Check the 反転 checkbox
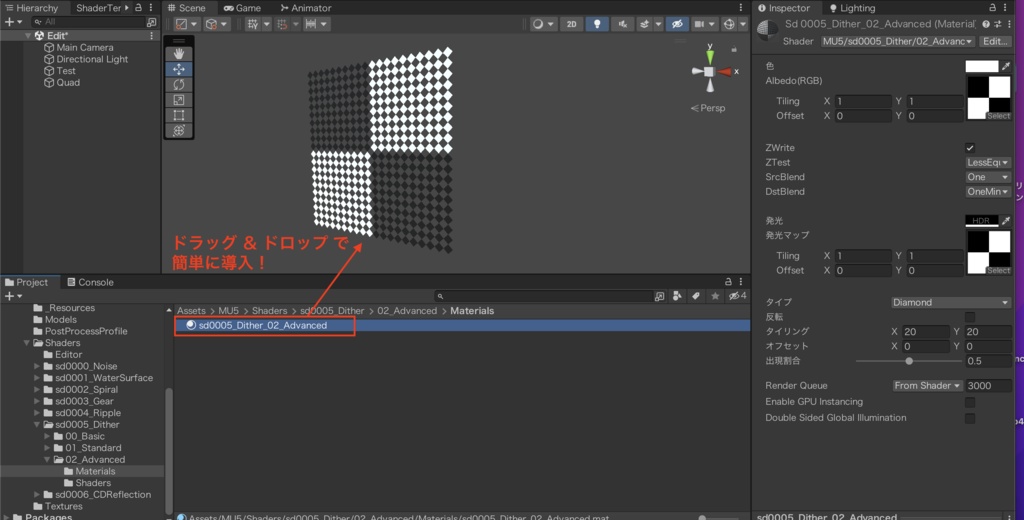1024x520 pixels. click(970, 317)
